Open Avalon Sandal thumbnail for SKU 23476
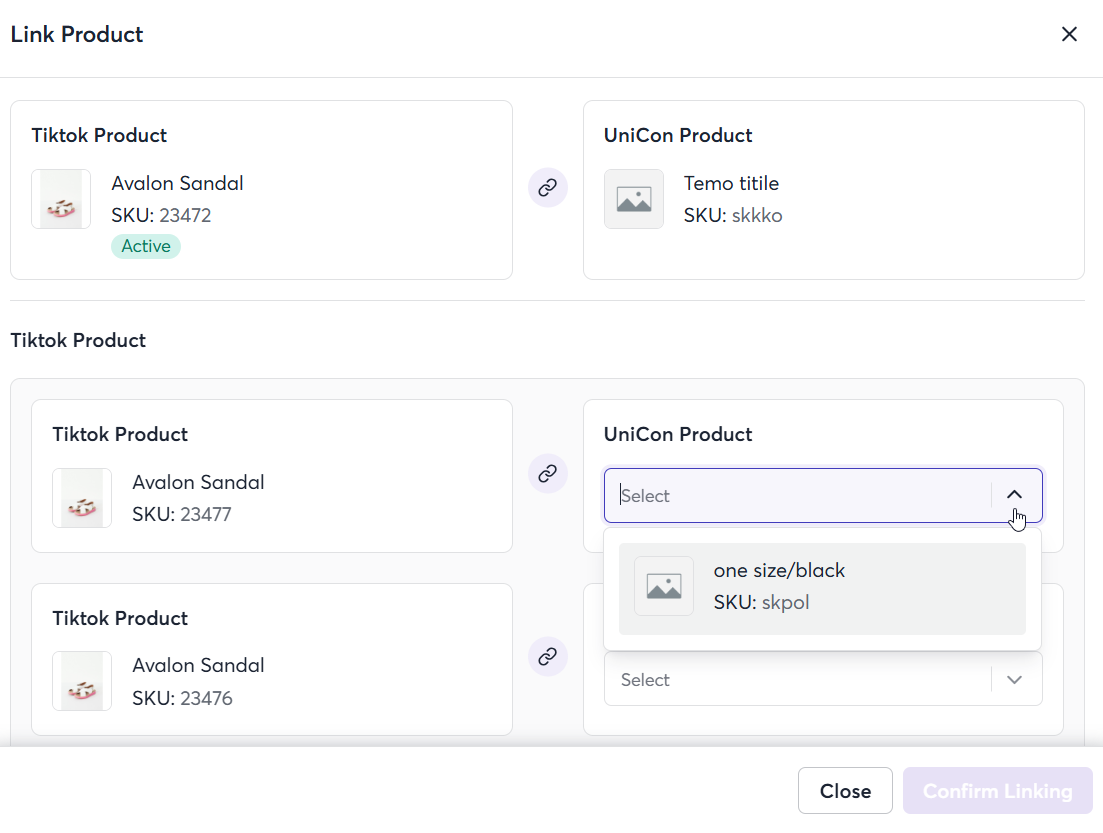The height and width of the screenshot is (833, 1103). (x=82, y=681)
